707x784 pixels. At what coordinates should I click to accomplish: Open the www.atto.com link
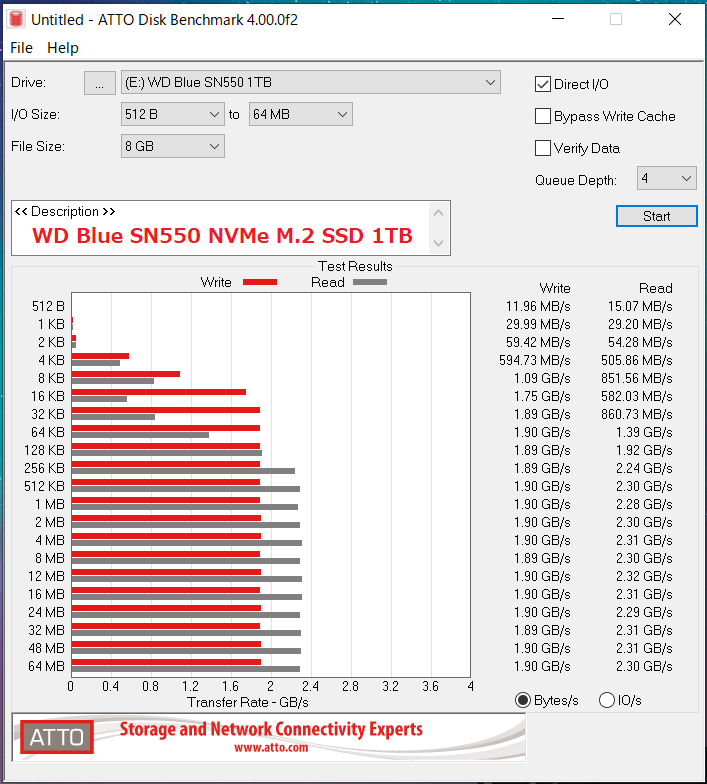click(x=271, y=748)
